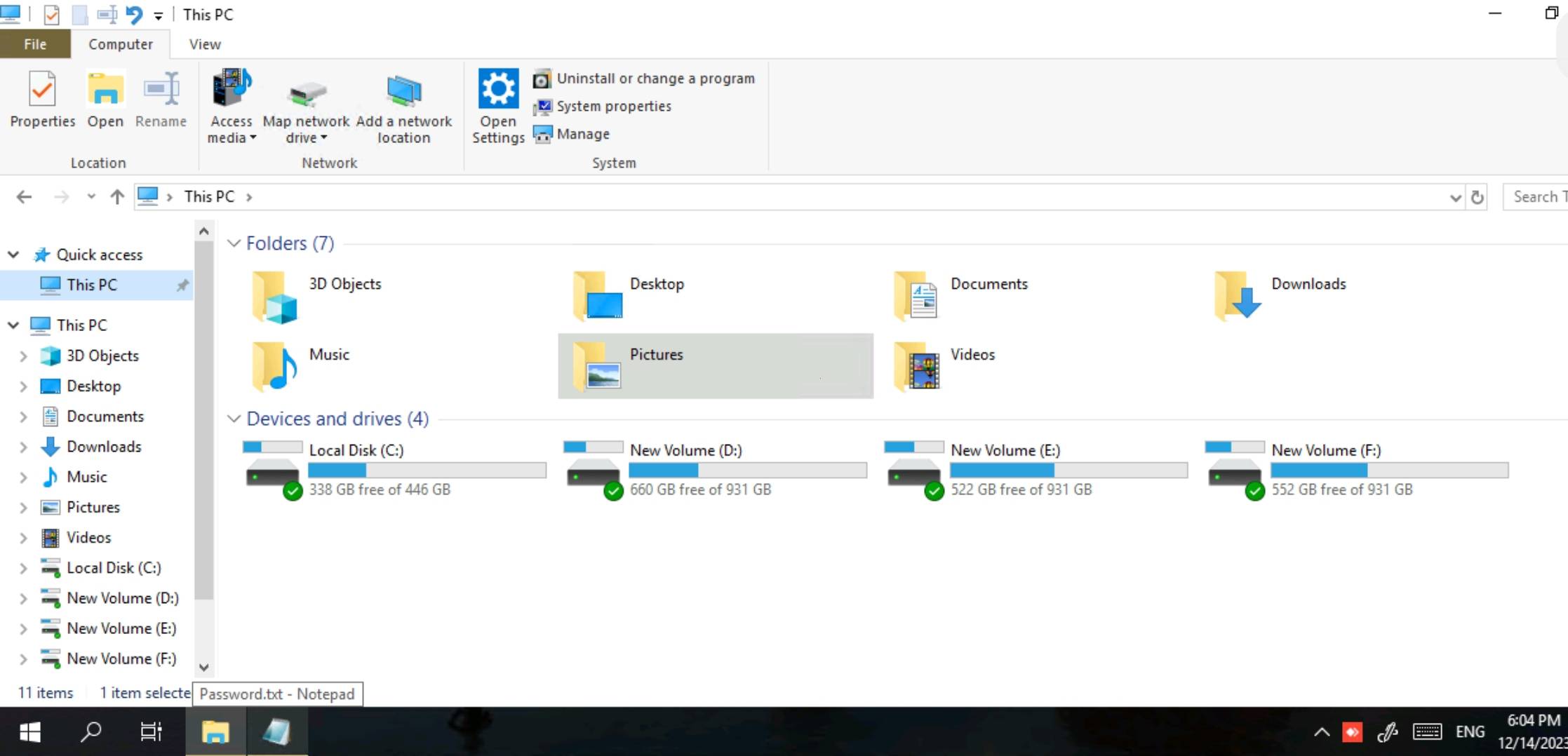Open taskbar Search
This screenshot has width=1568, height=756.
91,732
